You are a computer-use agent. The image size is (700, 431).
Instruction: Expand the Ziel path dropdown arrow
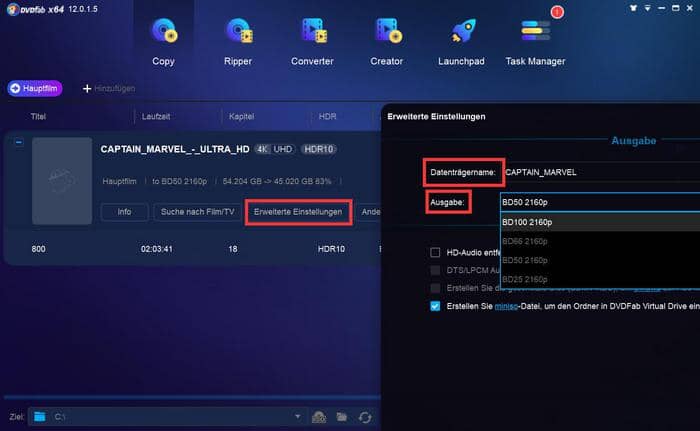click(x=297, y=416)
